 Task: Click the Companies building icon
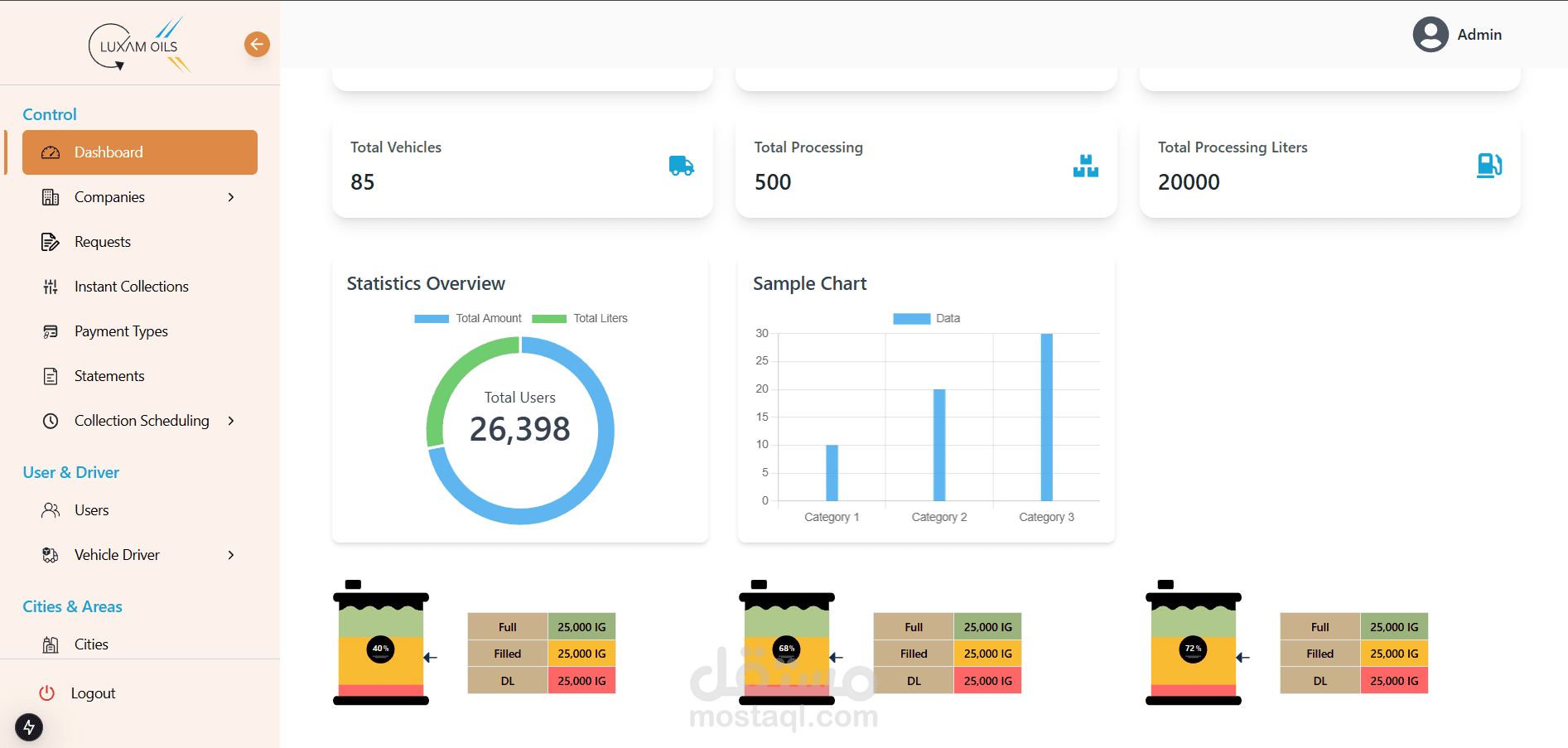point(51,197)
